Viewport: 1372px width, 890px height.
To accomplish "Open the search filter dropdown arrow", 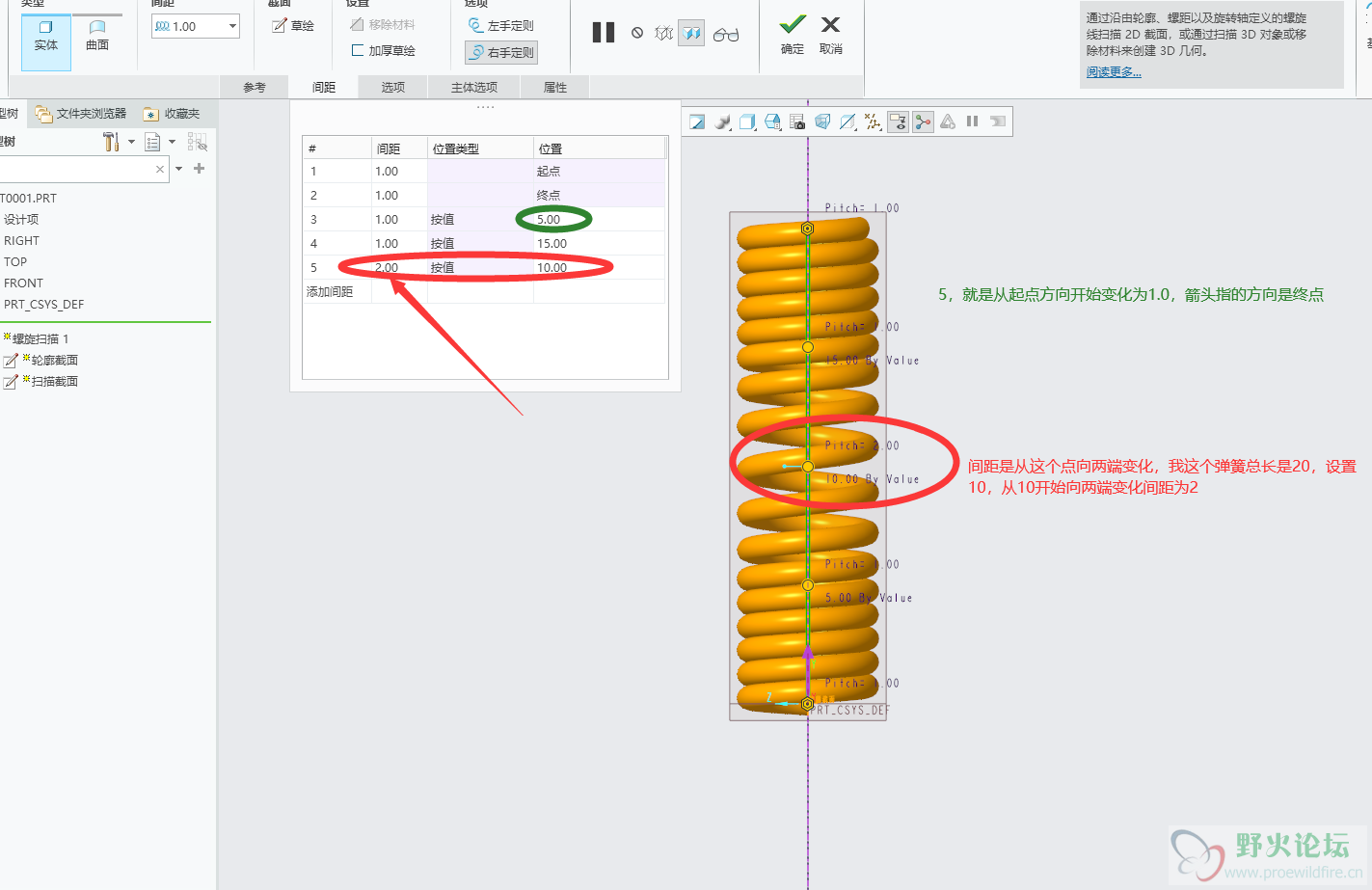I will tap(179, 169).
